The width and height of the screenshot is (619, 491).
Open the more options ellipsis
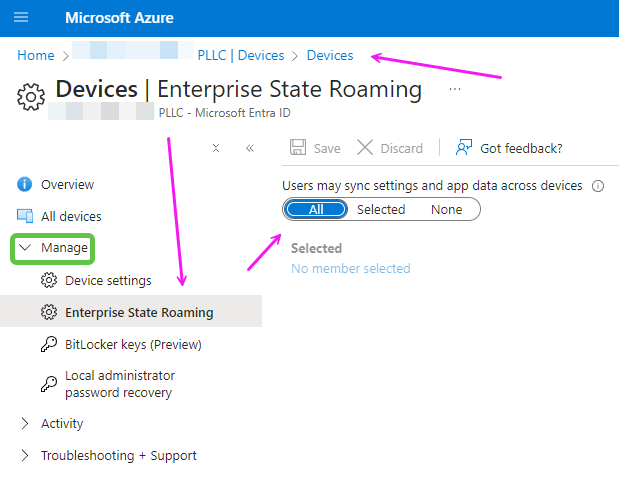point(455,89)
